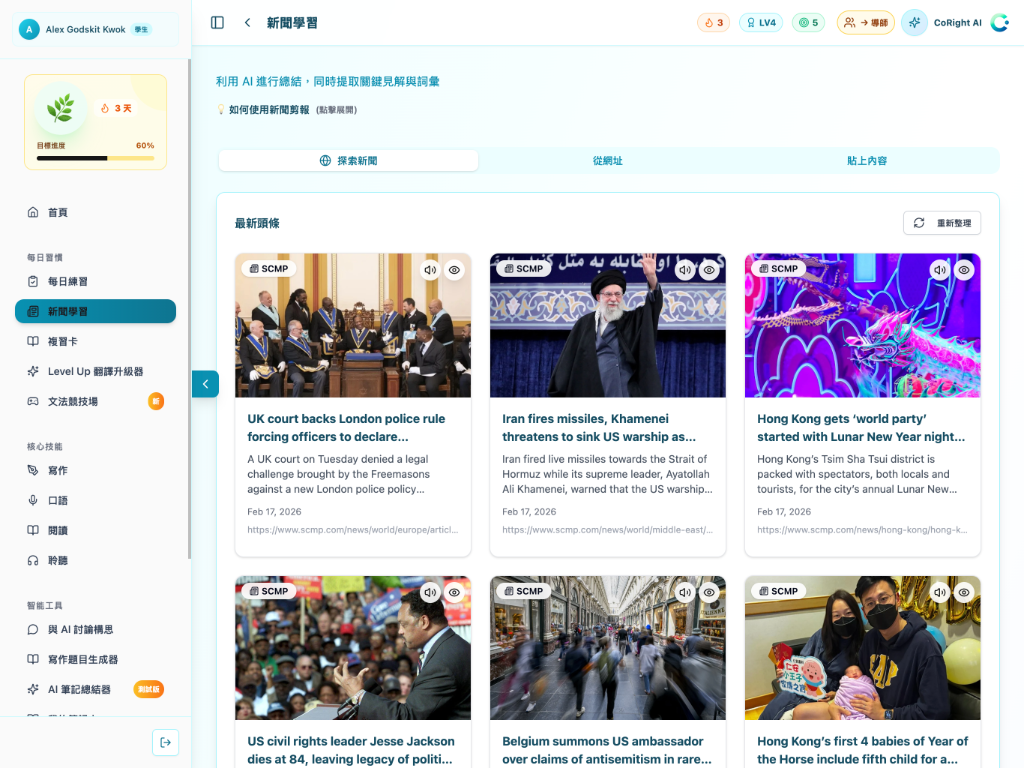Toggle eye preview on Hong Kong babies article
The width and height of the screenshot is (1024, 768).
[x=964, y=592]
